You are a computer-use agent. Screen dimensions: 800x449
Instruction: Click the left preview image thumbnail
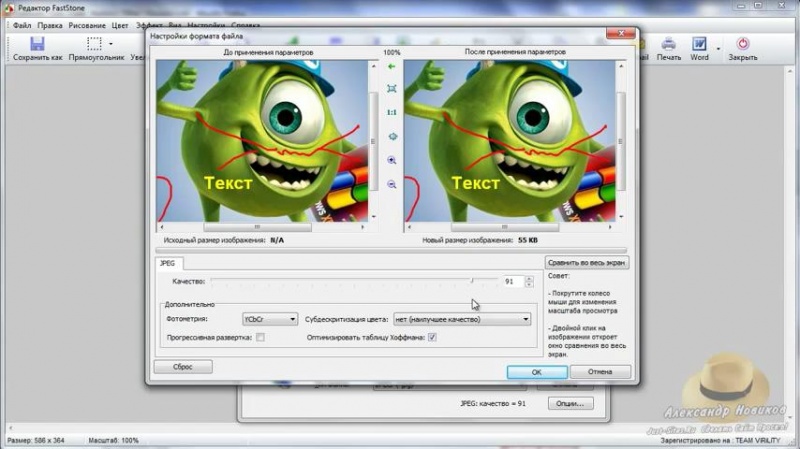262,141
